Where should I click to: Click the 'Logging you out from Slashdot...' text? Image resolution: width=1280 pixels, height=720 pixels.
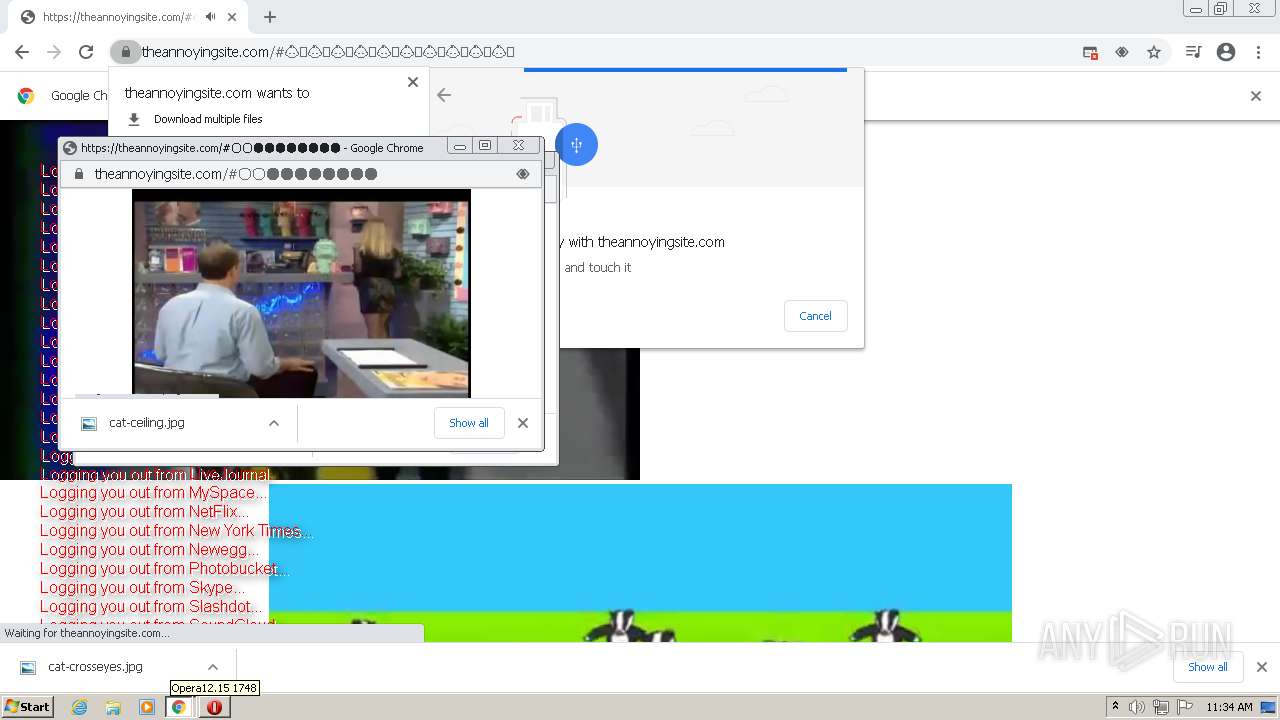[151, 607]
